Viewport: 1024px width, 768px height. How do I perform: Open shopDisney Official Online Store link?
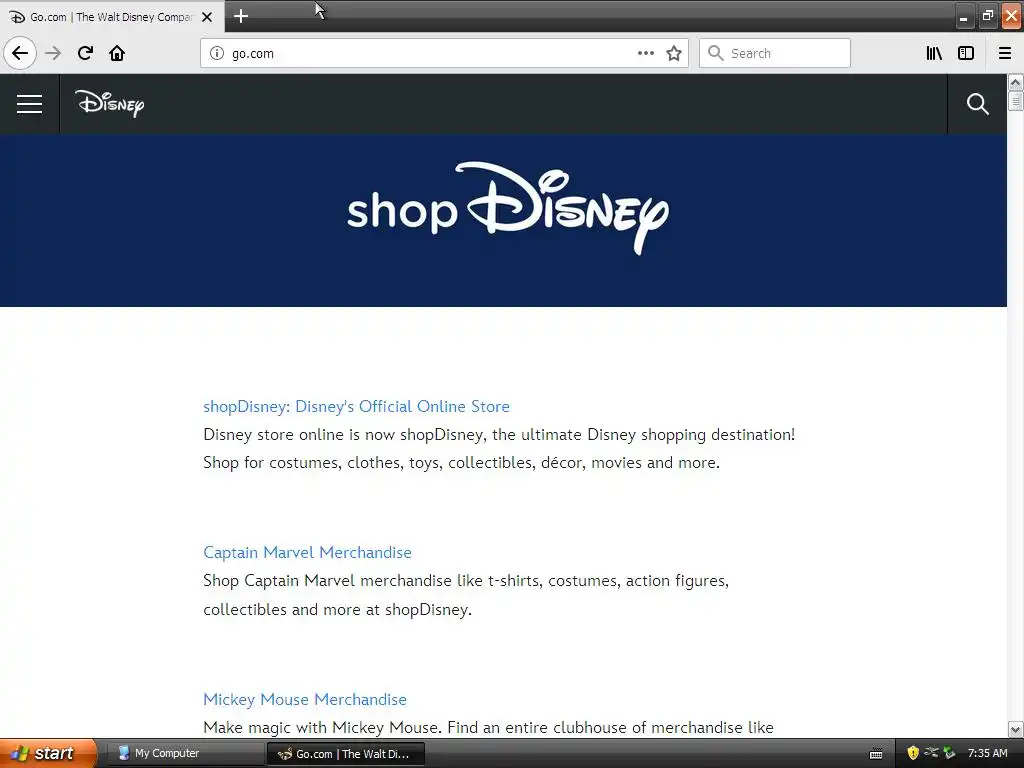357,406
